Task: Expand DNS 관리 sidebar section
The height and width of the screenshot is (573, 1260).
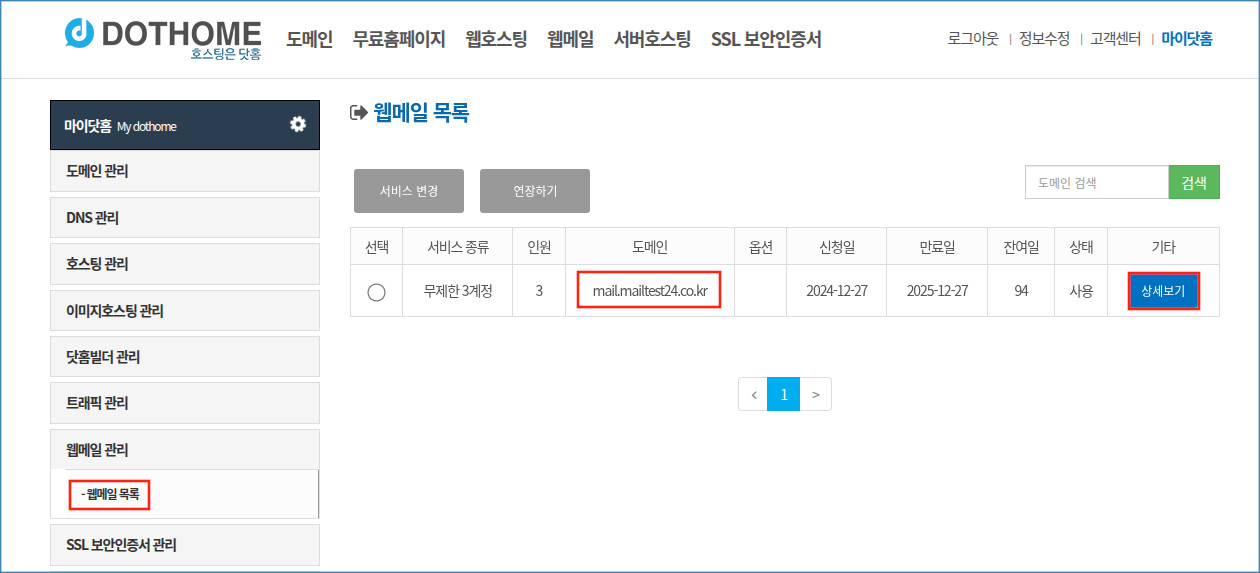Action: click(184, 218)
